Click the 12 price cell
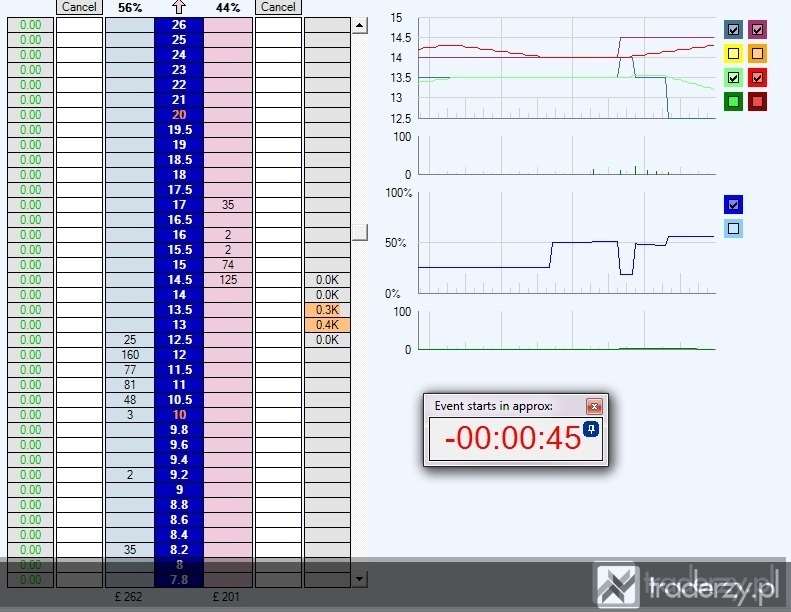The height and width of the screenshot is (612, 791). (179, 355)
